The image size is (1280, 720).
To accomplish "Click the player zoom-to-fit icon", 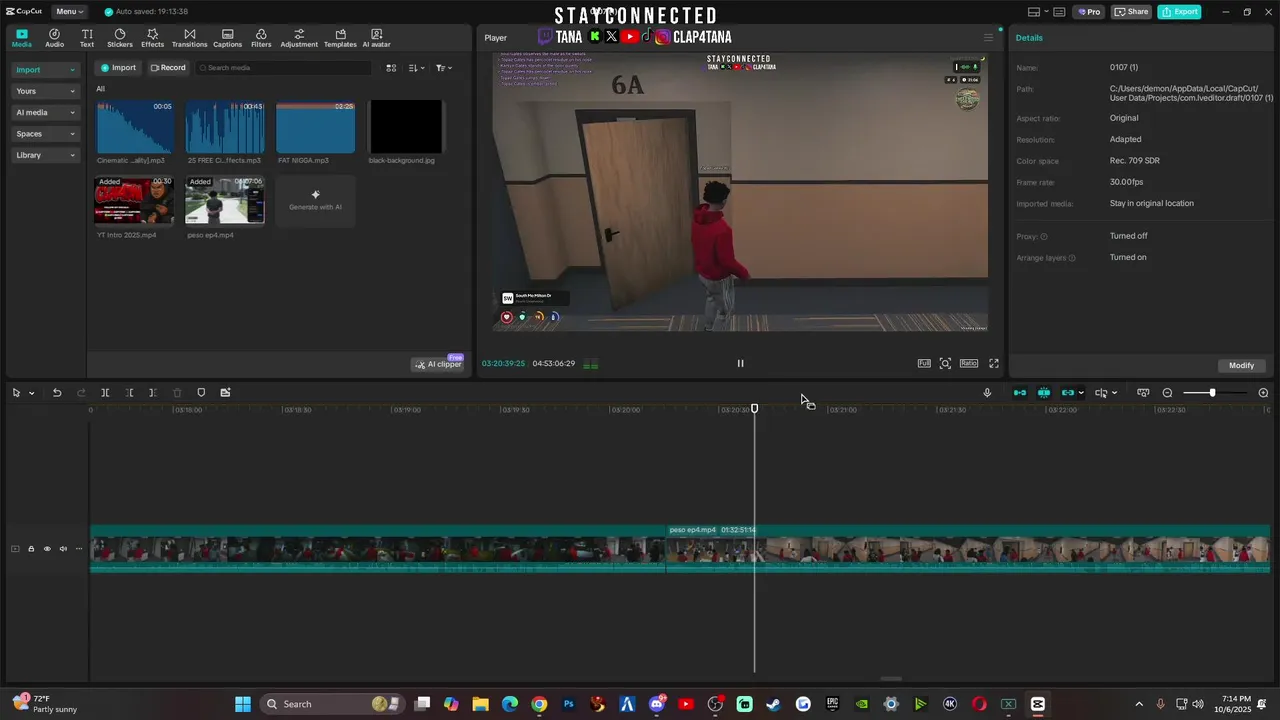I will coord(945,364).
